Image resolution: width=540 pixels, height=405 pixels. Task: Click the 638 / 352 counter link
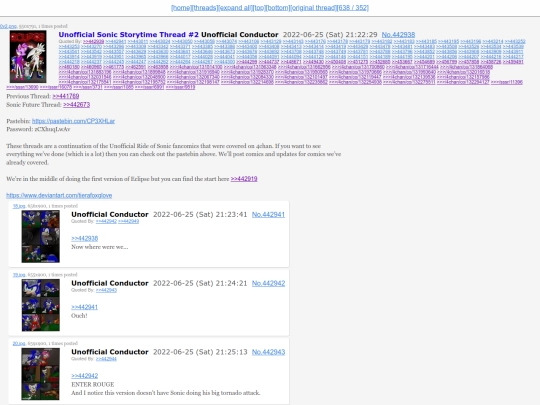(353, 8)
